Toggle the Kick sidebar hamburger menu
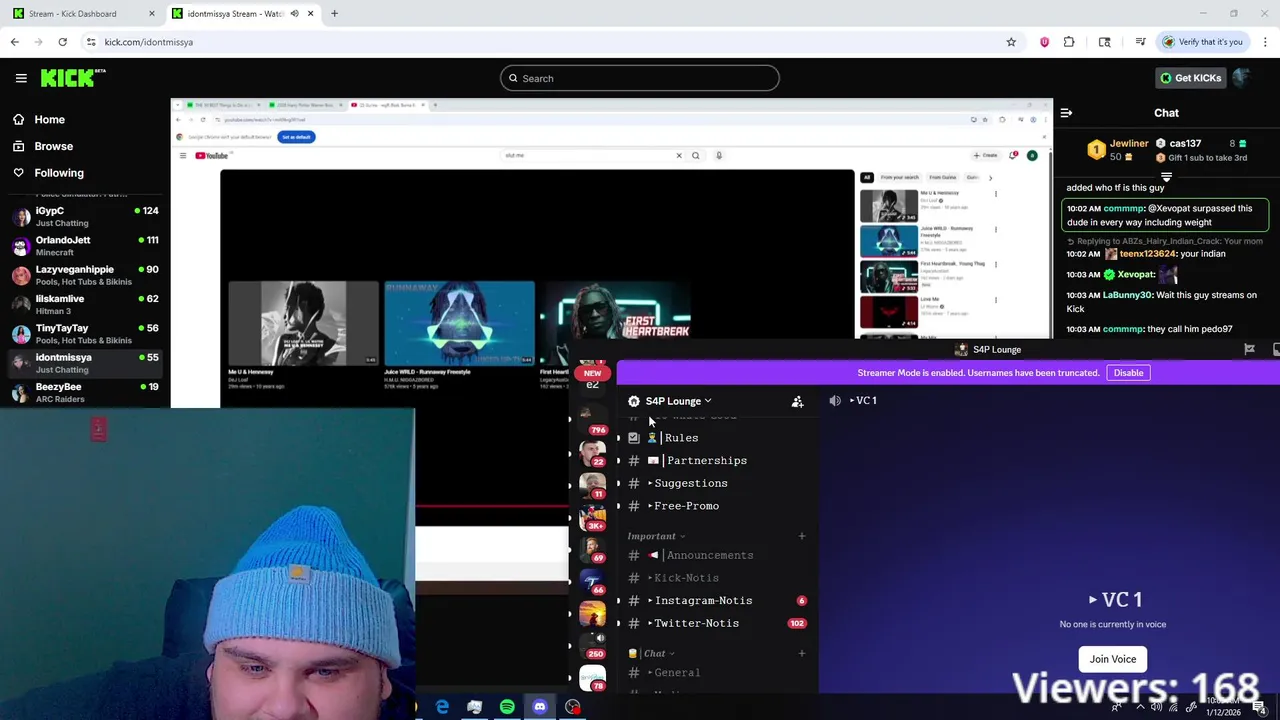The width and height of the screenshot is (1280, 720). (21, 78)
